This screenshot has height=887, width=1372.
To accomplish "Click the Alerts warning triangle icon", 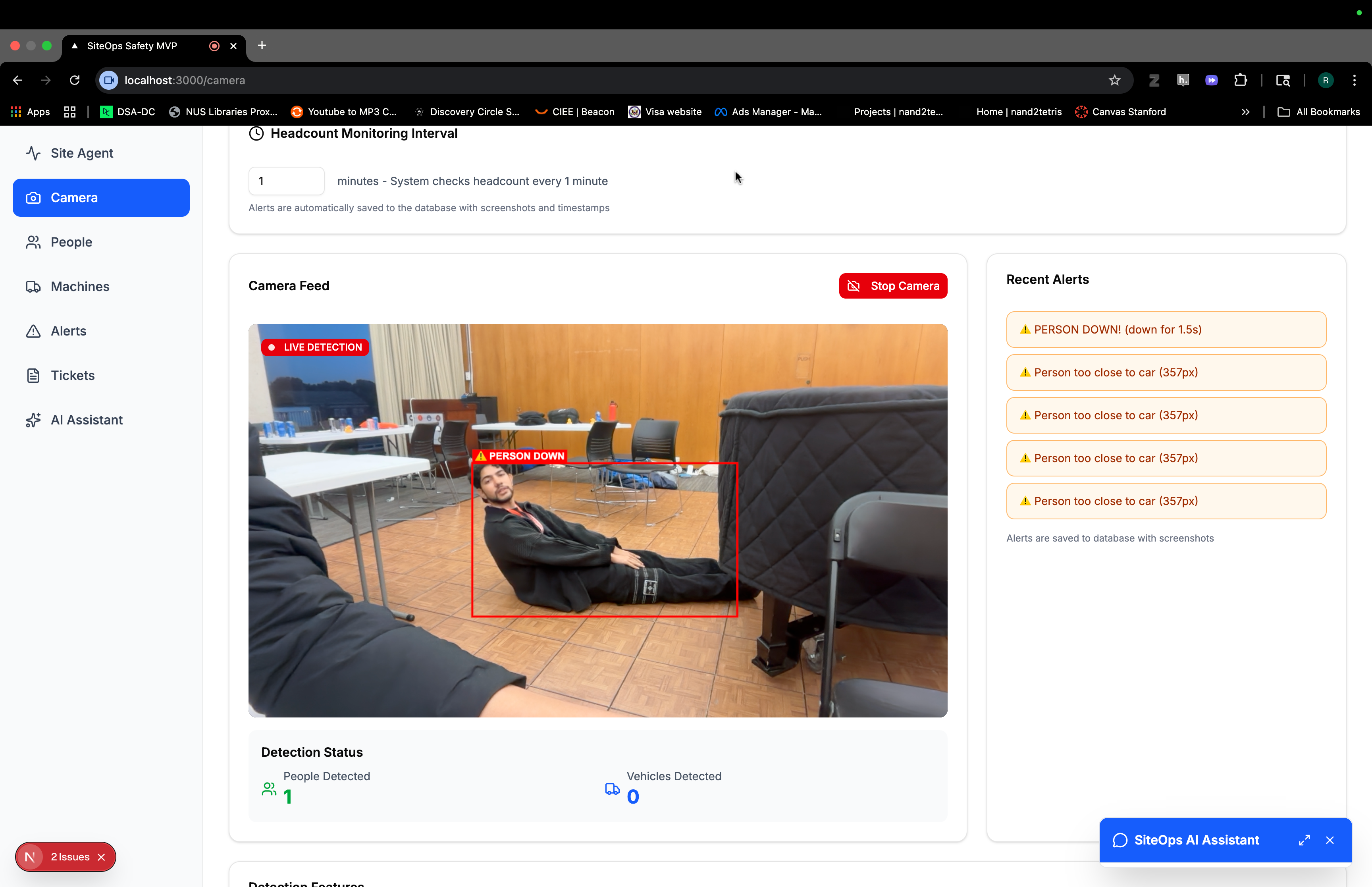I will 33,331.
